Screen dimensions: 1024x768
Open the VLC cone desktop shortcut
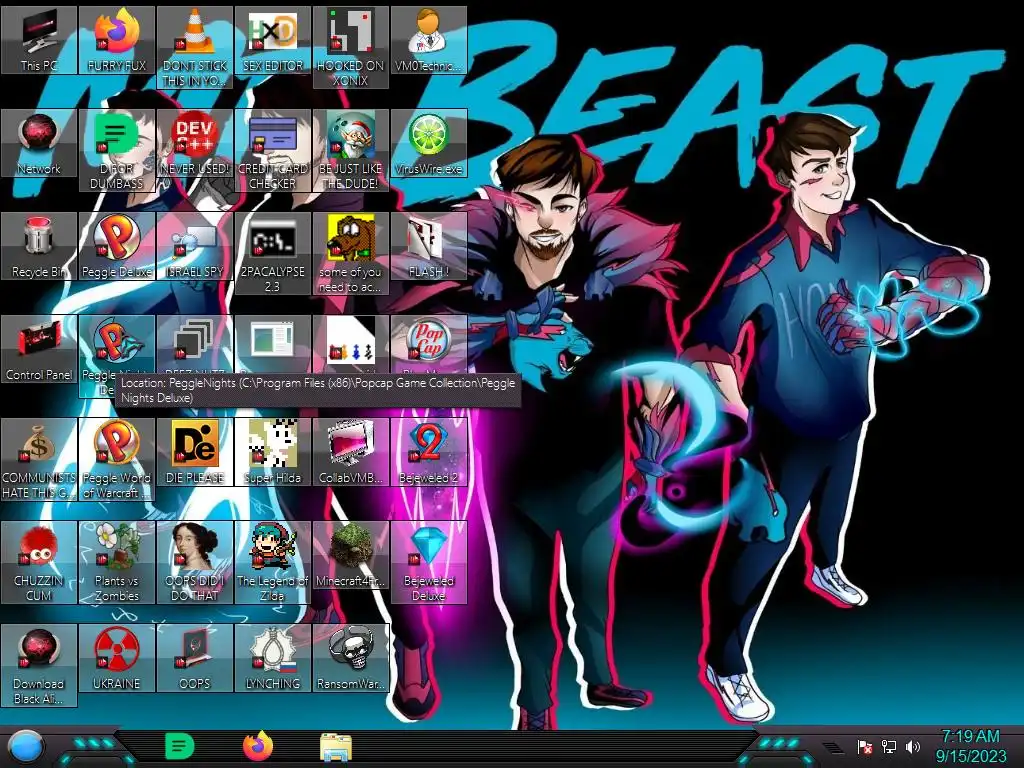[x=195, y=47]
